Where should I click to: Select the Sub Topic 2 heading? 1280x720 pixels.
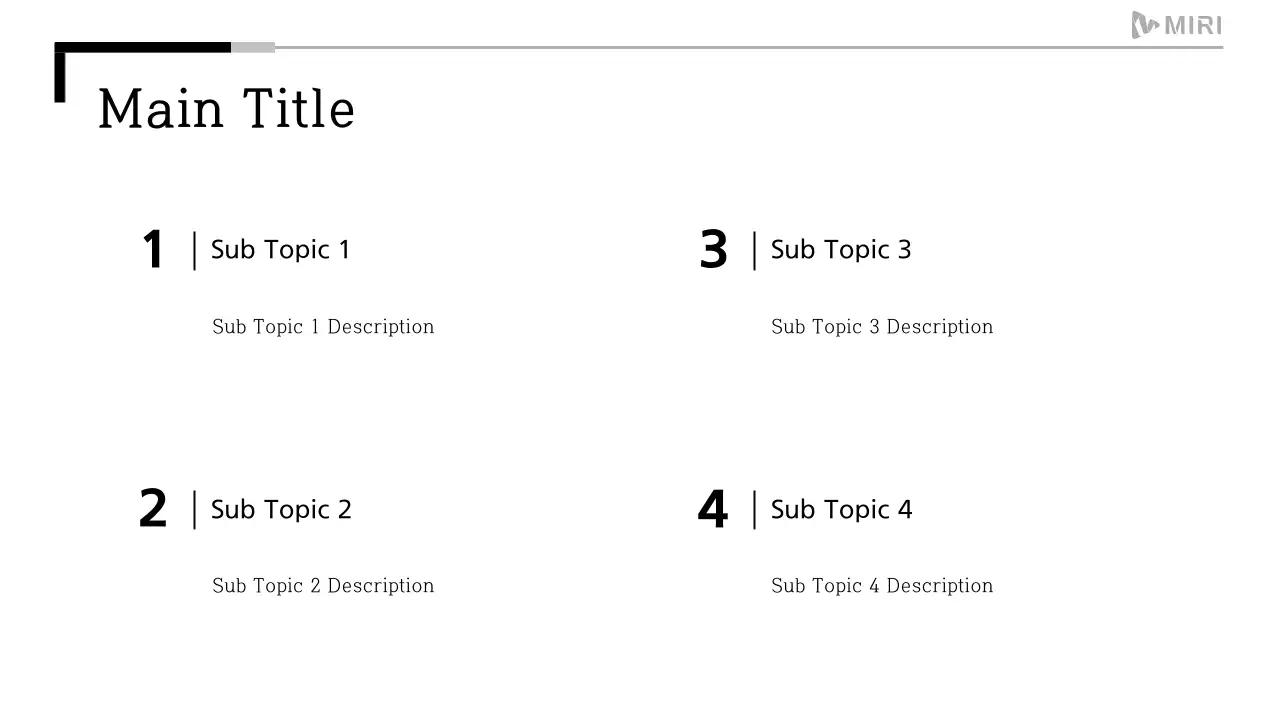[281, 509]
